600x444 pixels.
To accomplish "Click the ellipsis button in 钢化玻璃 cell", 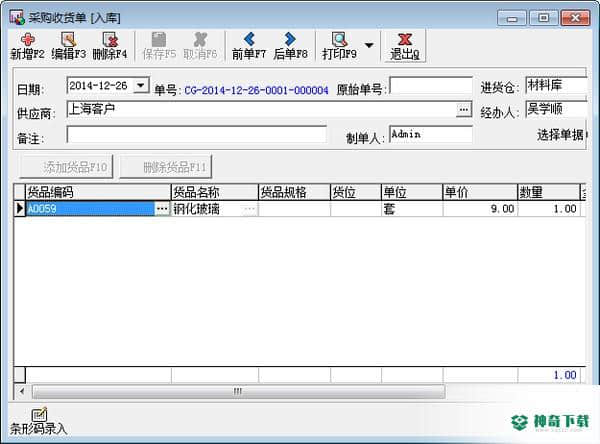I will coord(249,209).
